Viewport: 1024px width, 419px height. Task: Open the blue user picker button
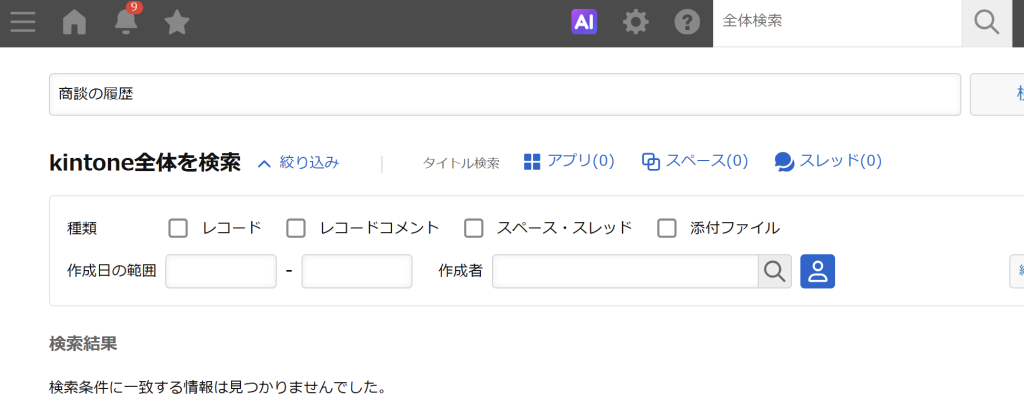(x=818, y=271)
